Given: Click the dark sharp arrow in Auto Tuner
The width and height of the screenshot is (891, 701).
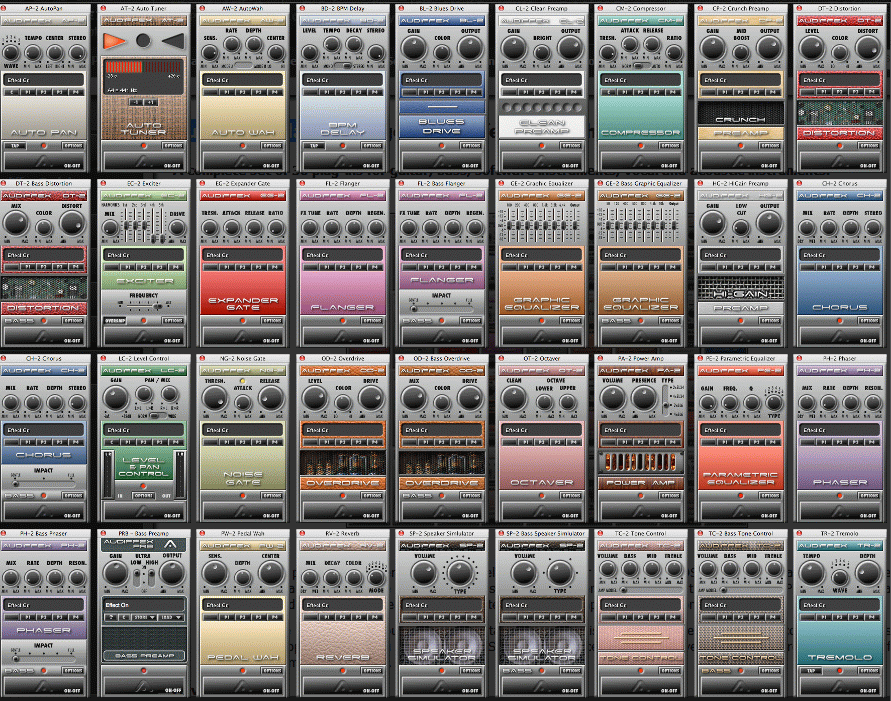Looking at the screenshot, I should click(x=173, y=41).
